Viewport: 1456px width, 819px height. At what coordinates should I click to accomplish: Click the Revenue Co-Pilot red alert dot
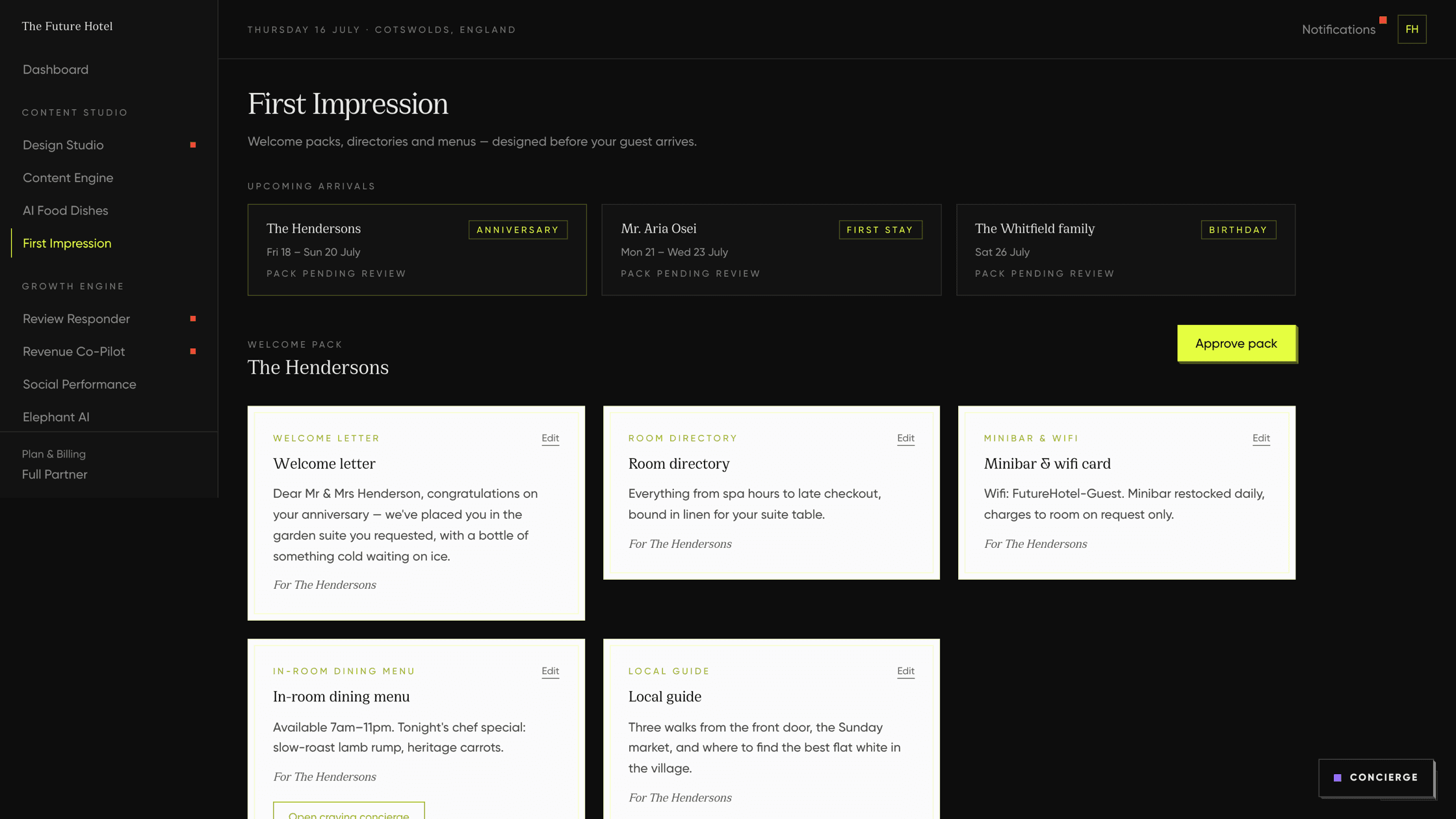click(193, 352)
